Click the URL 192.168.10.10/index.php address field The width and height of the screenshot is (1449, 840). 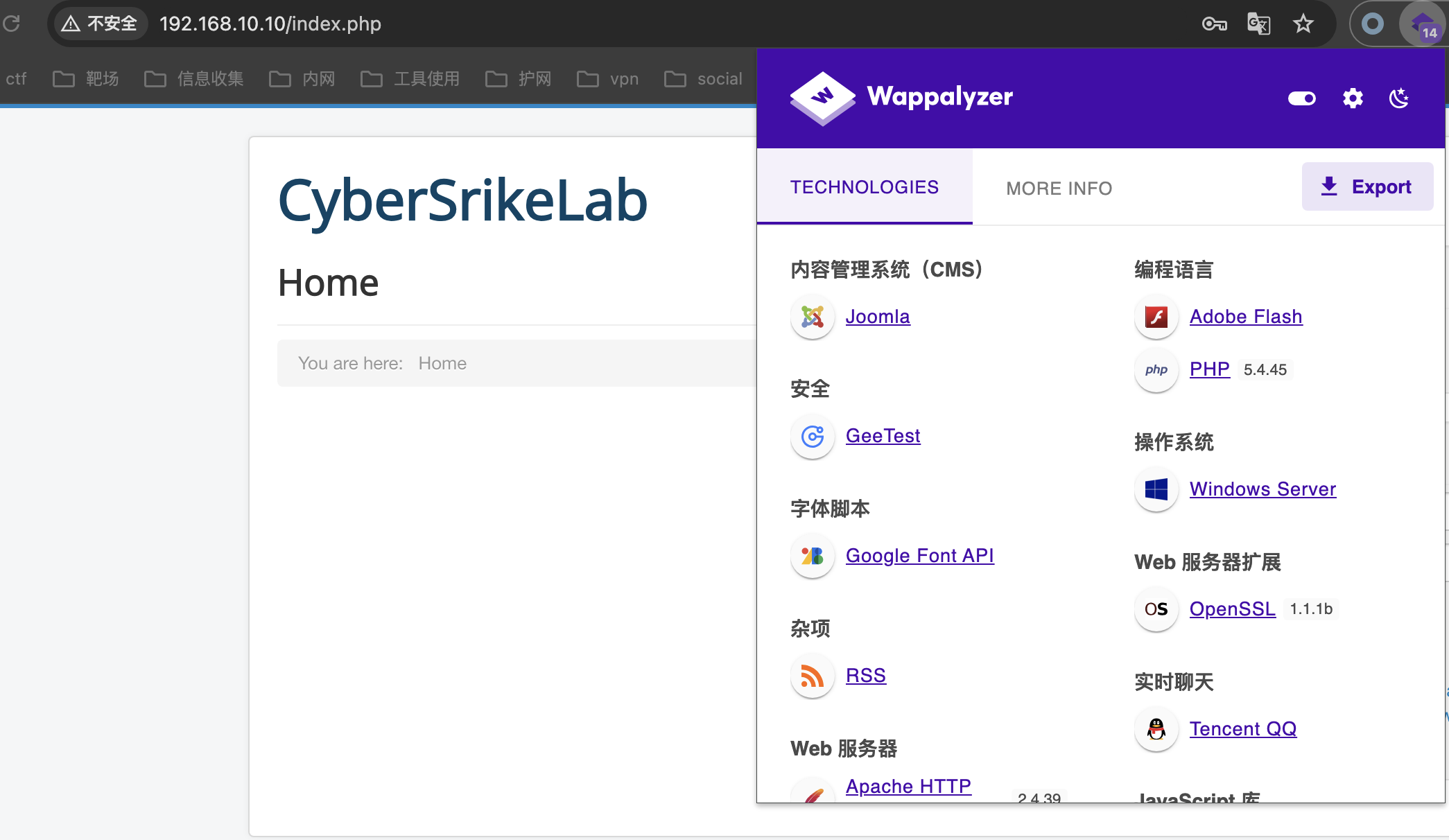270,24
